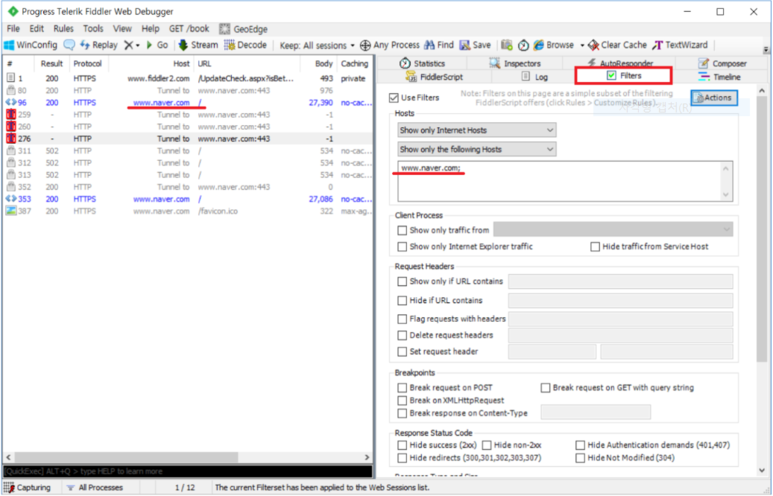This screenshot has width=773, height=496.
Task: Enable Show only if URL contains
Action: [x=402, y=282]
